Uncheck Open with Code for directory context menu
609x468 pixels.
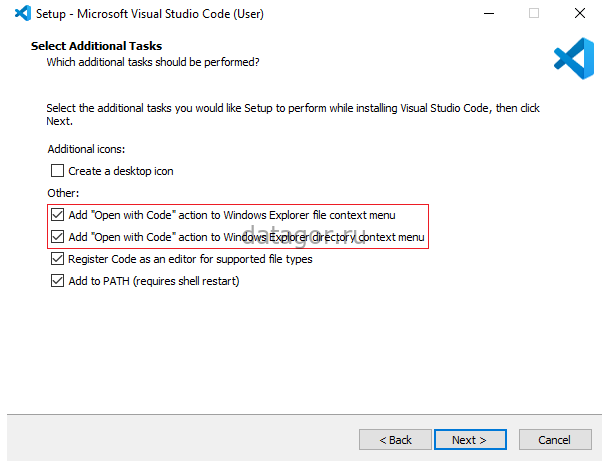[57, 237]
